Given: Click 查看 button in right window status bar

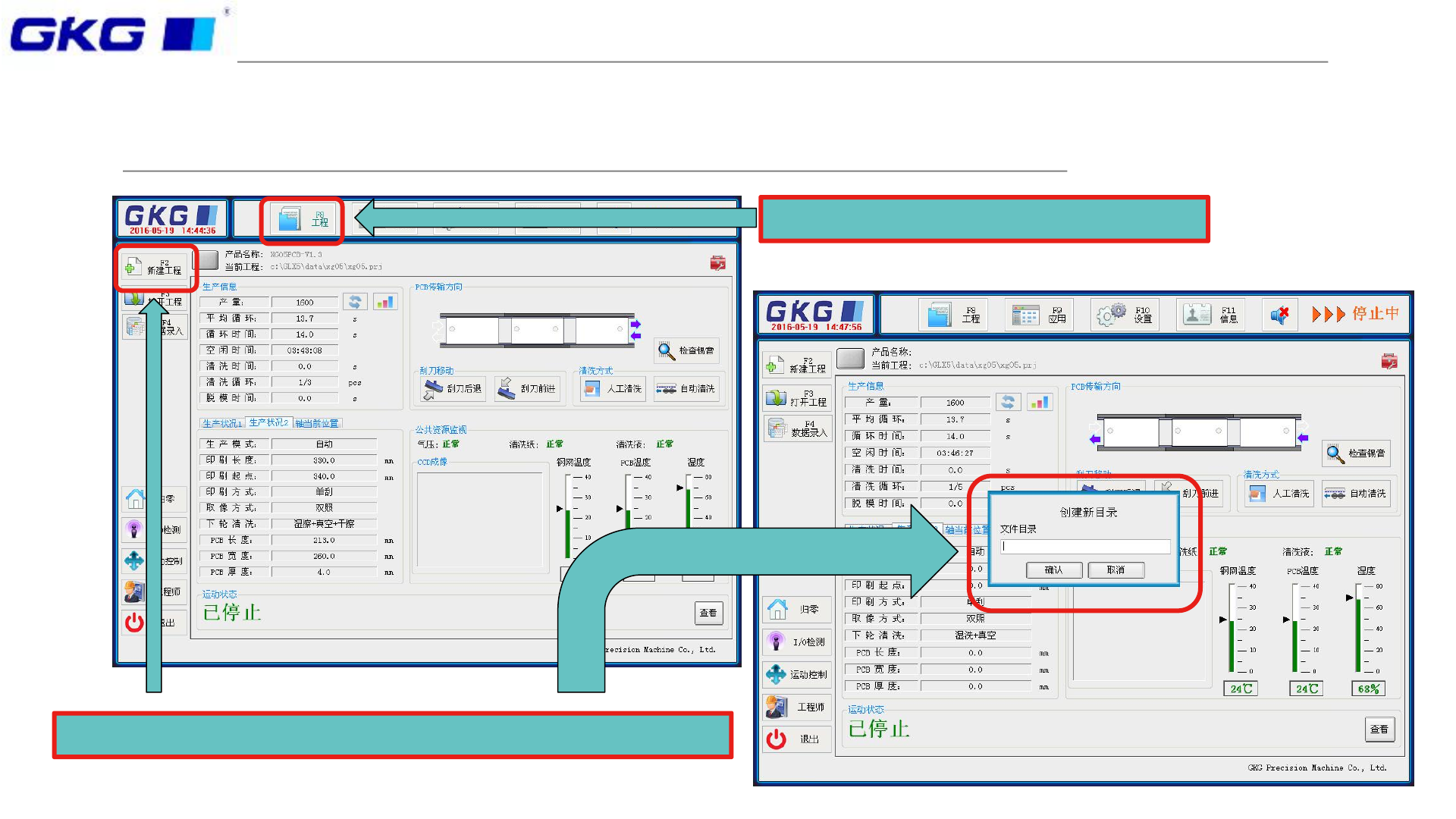Looking at the screenshot, I should coord(1379,730).
